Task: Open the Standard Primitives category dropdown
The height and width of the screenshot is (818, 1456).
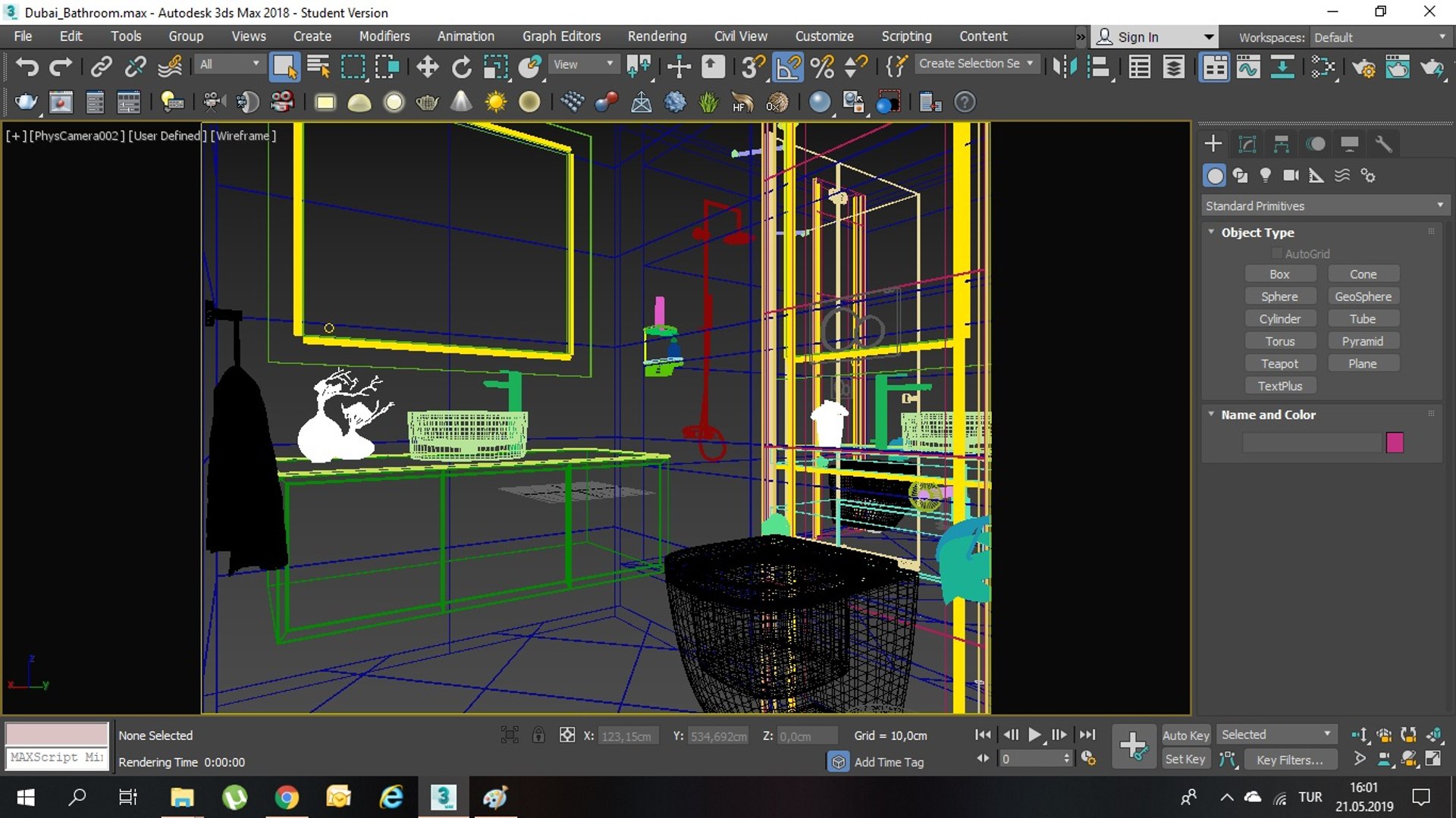Action: [1325, 205]
